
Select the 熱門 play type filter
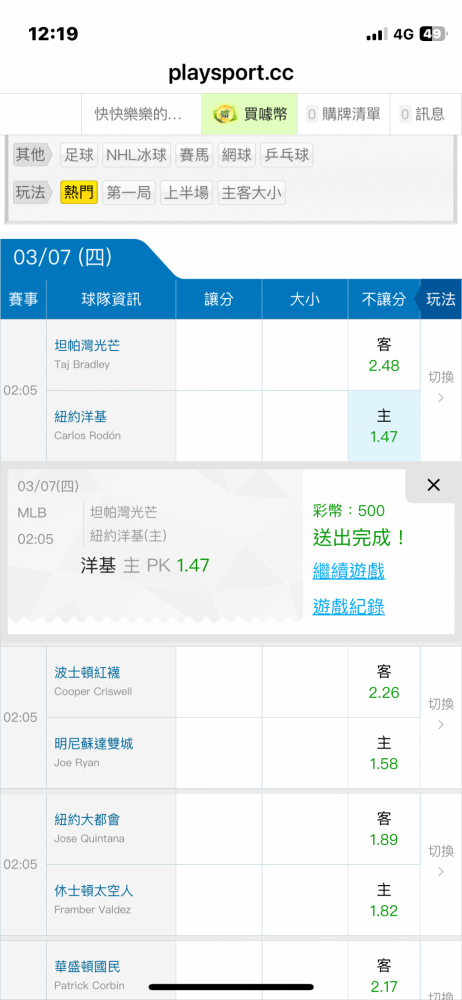(x=79, y=193)
